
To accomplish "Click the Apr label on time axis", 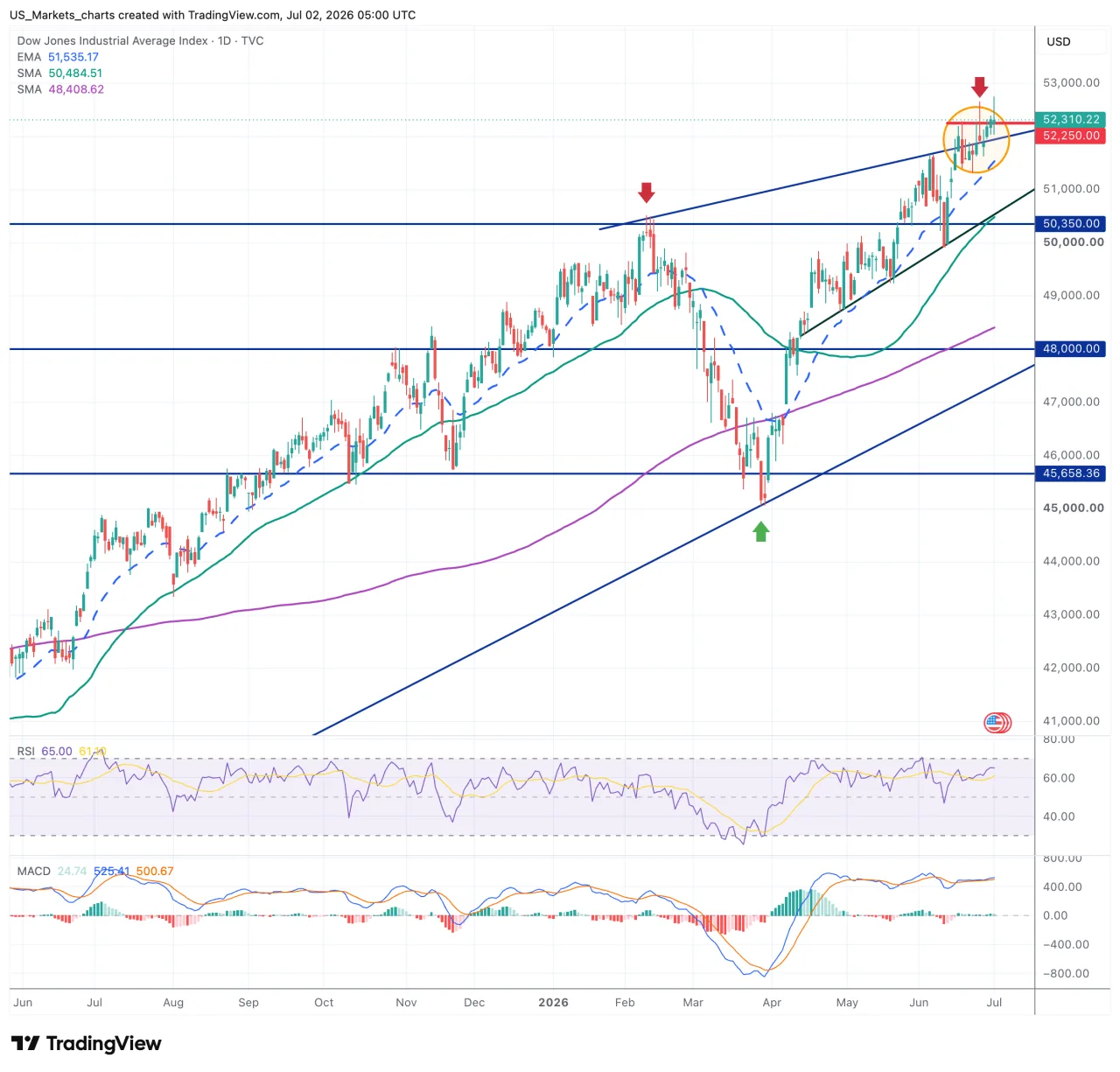I will tap(772, 1003).
